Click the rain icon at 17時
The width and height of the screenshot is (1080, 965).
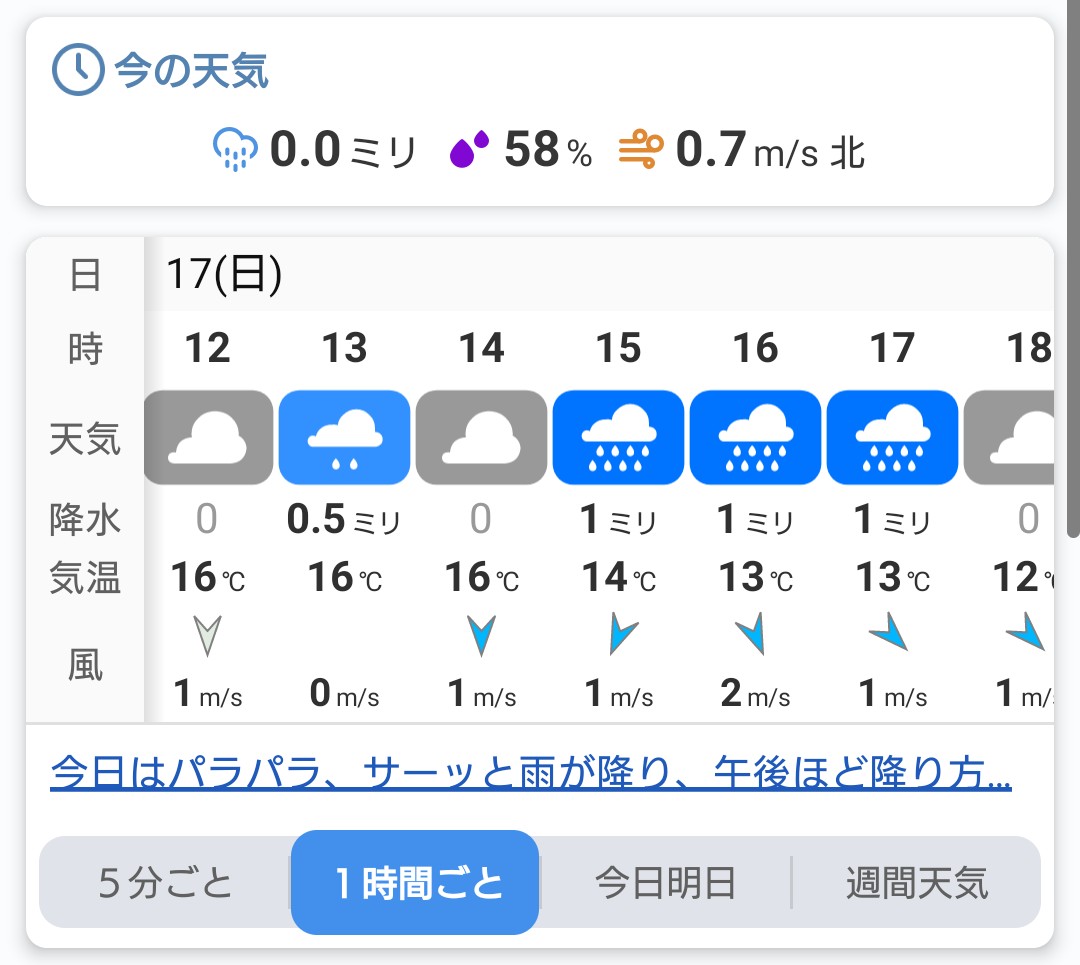(892, 437)
